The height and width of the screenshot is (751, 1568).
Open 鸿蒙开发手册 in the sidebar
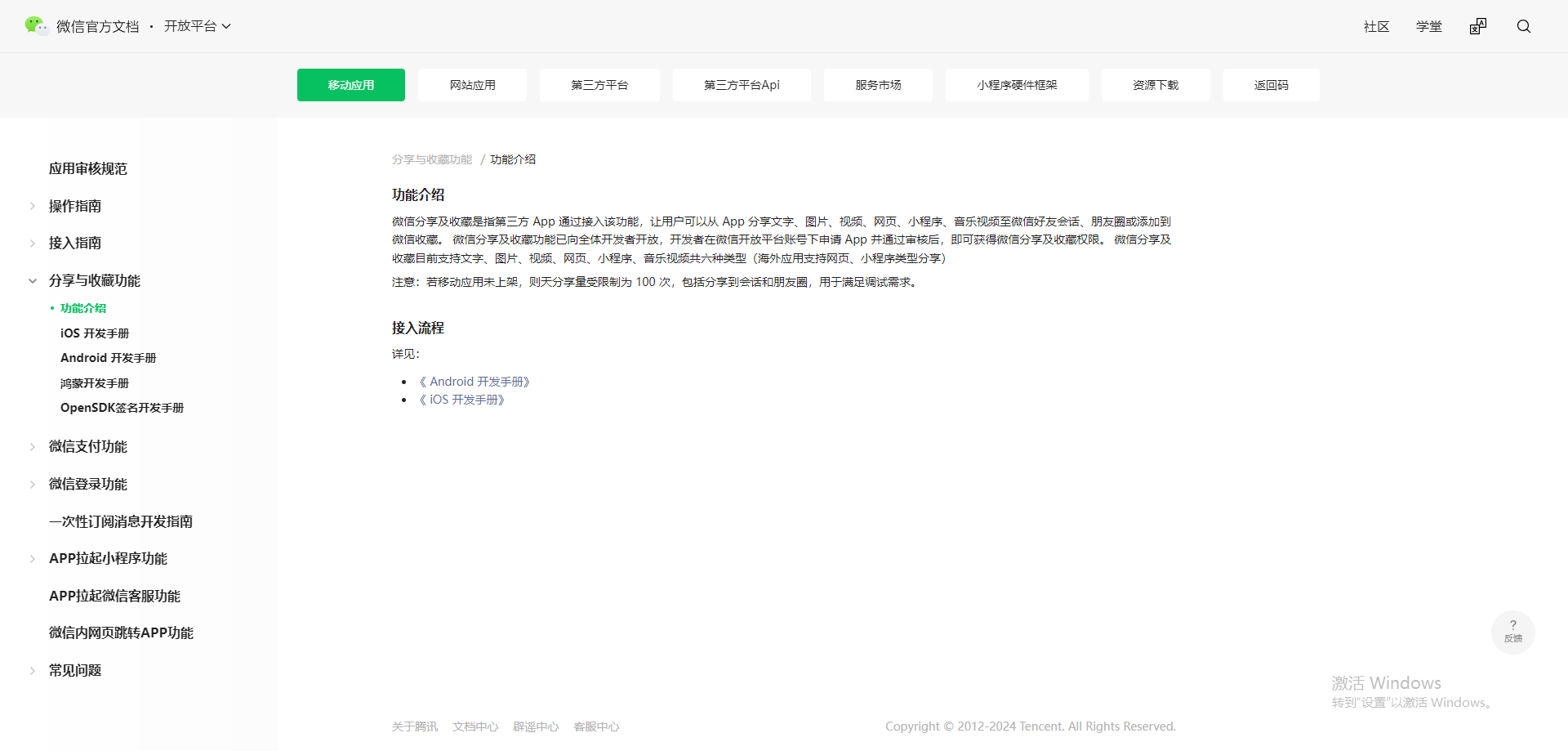(95, 383)
